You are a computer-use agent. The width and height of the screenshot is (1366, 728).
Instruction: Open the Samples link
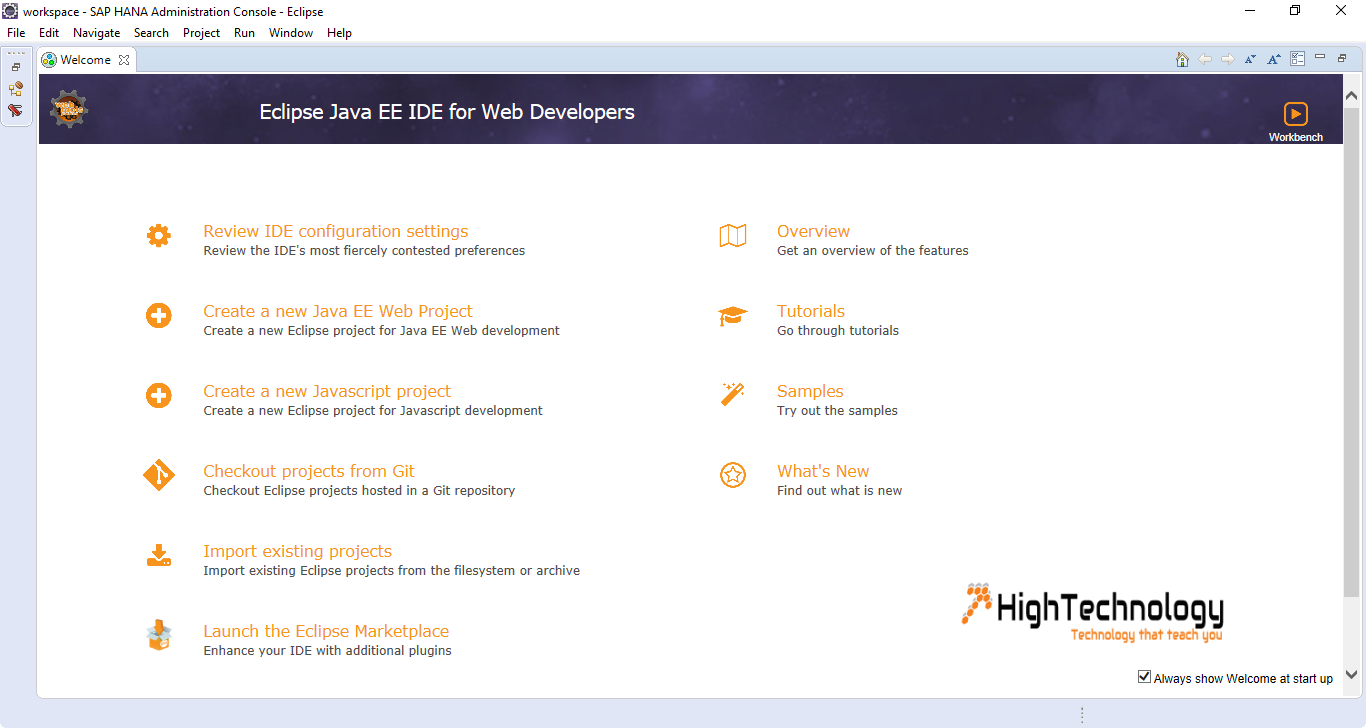click(810, 391)
